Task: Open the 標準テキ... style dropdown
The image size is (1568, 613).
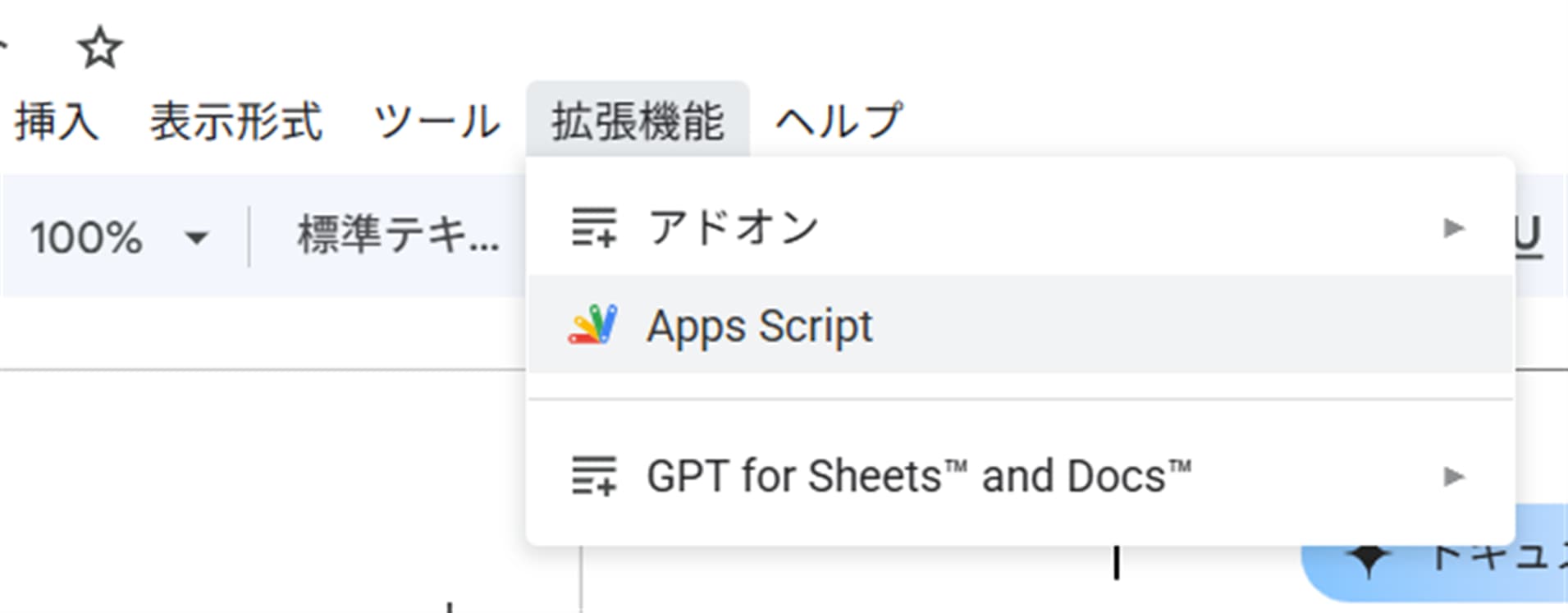Action: 399,236
